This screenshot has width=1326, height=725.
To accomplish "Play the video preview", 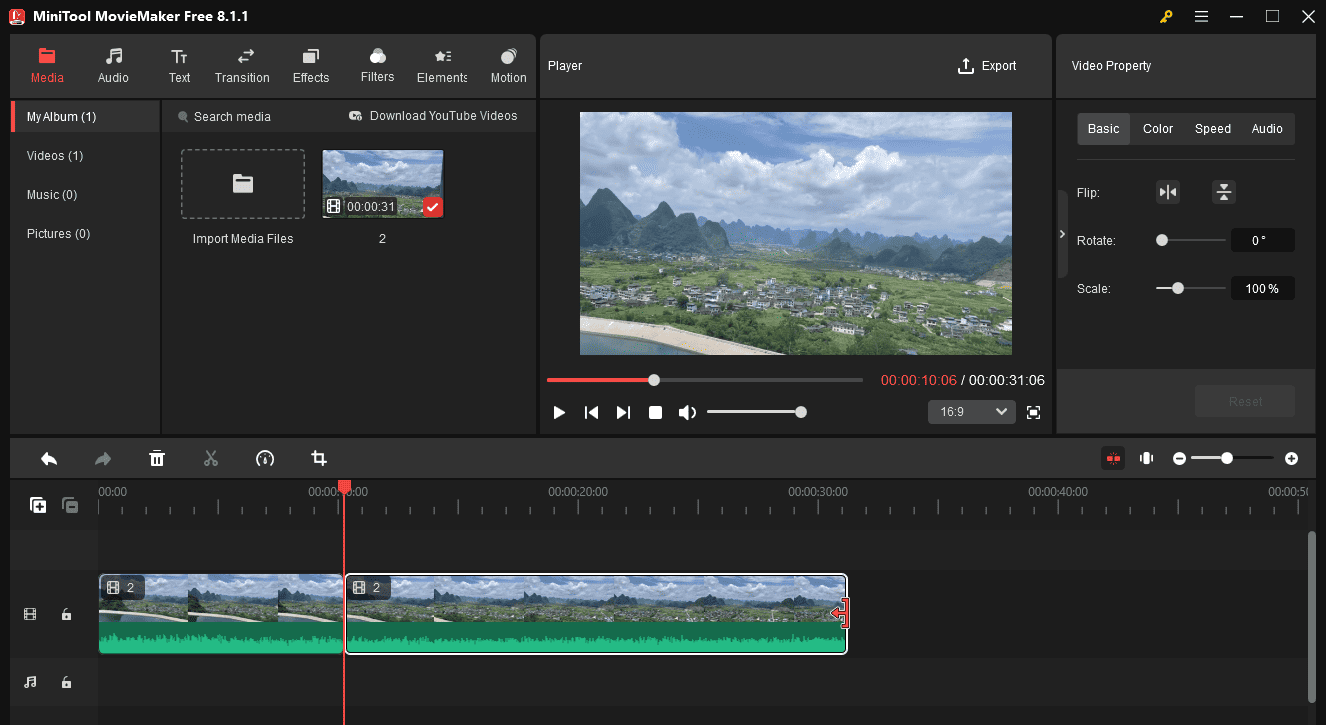I will pos(559,412).
